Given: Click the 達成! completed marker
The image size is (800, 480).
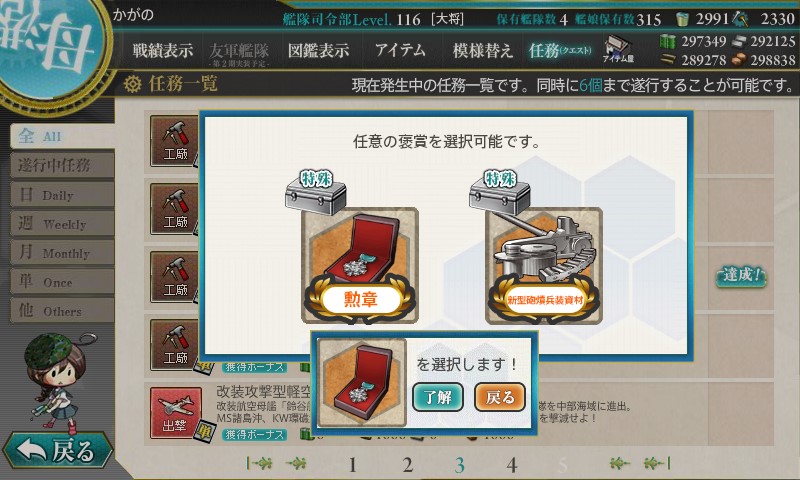Looking at the screenshot, I should pos(741,276).
